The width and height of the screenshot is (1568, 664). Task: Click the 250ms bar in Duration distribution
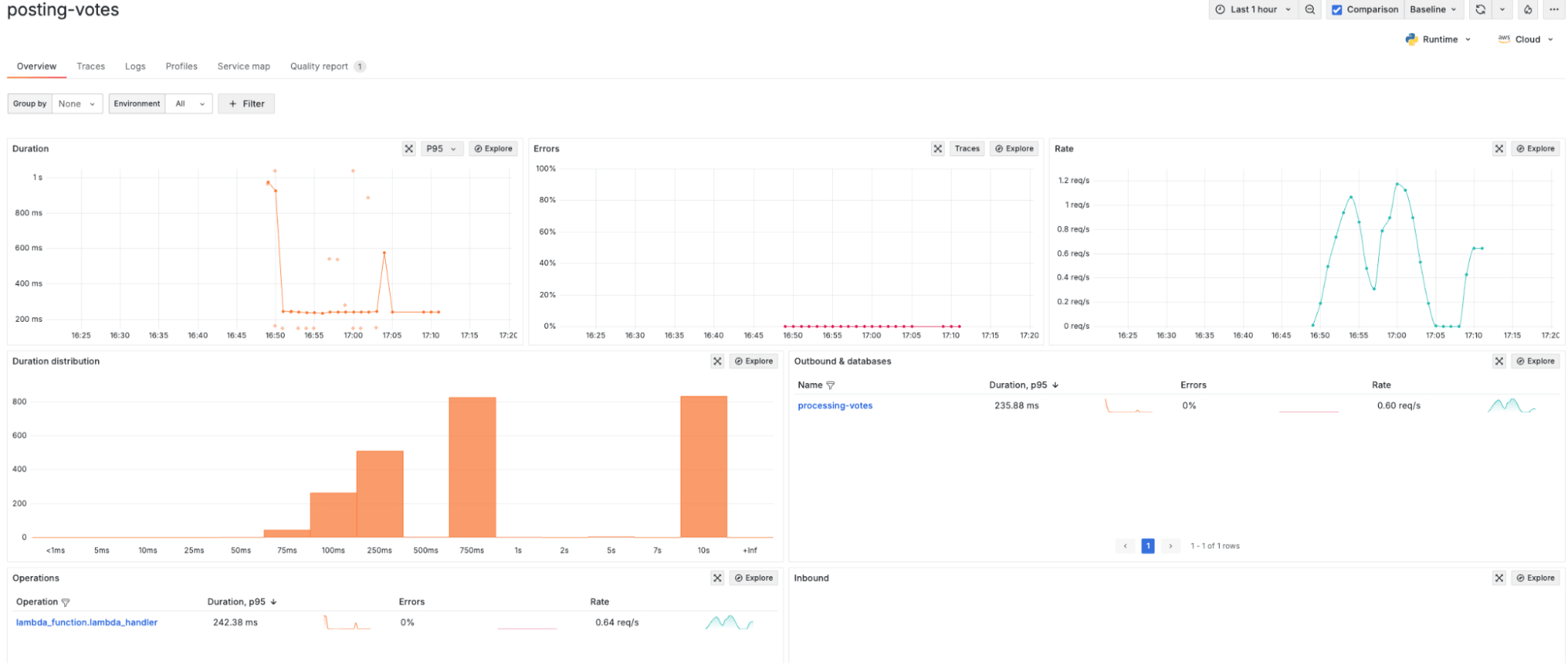[x=380, y=494]
